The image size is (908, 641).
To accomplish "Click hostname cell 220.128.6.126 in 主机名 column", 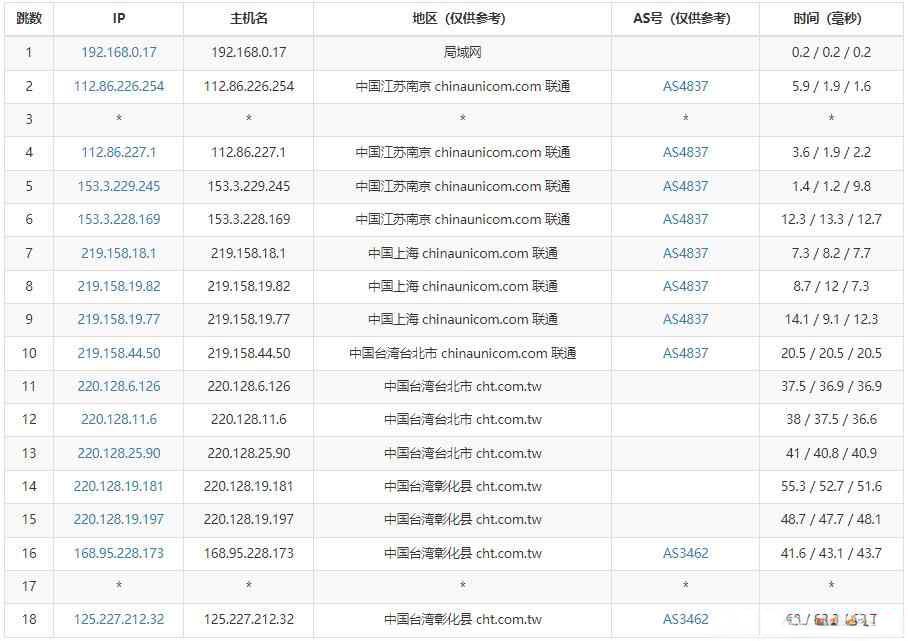I will pos(249,386).
